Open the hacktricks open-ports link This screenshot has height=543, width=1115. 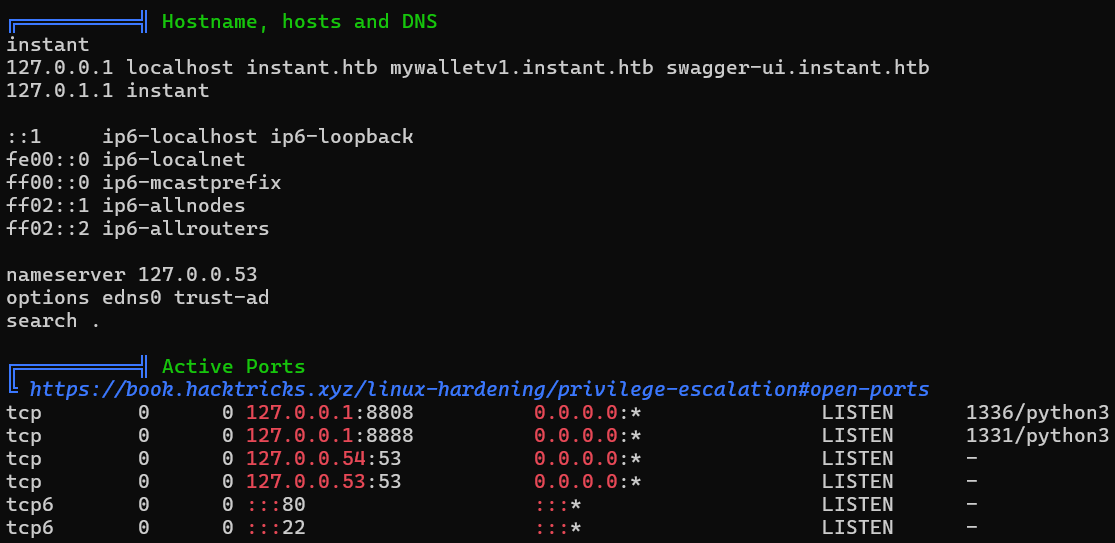[x=479, y=389]
